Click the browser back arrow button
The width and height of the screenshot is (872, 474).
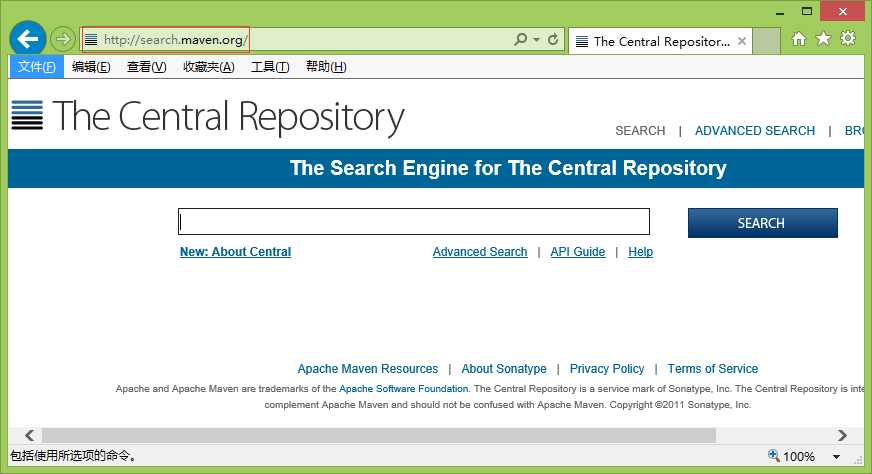point(28,39)
